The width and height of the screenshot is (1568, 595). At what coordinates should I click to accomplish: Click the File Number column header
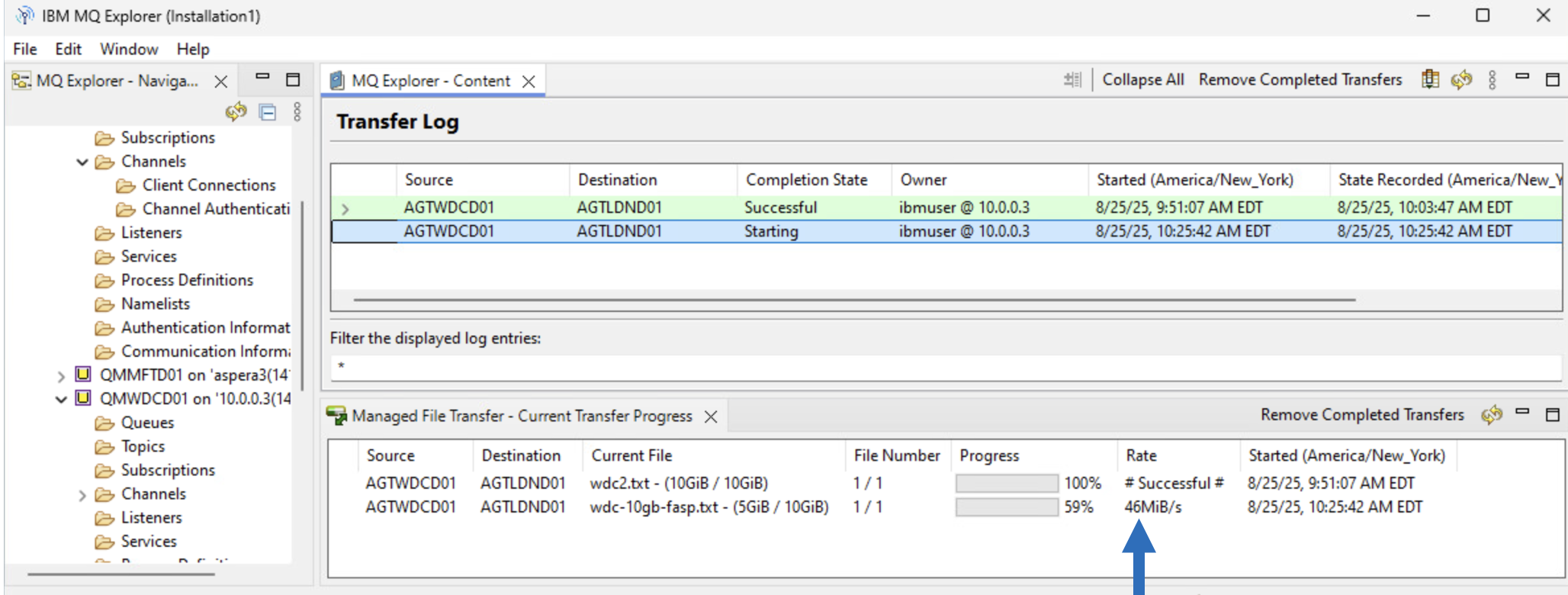pyautogui.click(x=897, y=455)
